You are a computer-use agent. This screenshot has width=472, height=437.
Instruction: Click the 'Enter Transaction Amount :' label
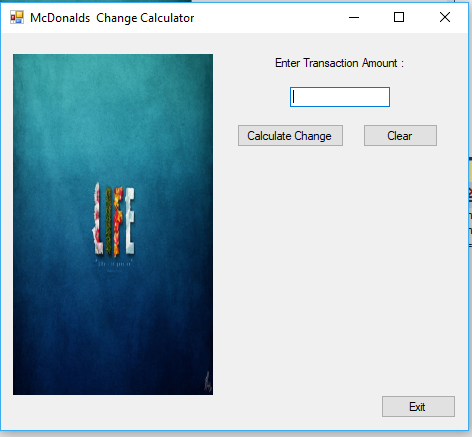[339, 63]
